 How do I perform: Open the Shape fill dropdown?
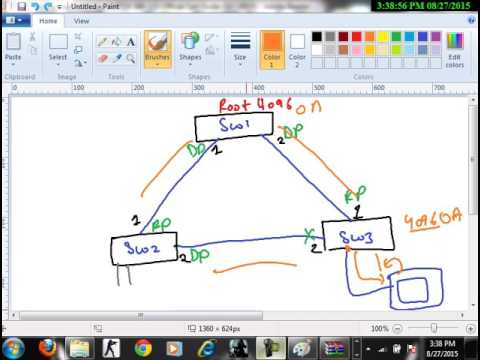click(211, 51)
